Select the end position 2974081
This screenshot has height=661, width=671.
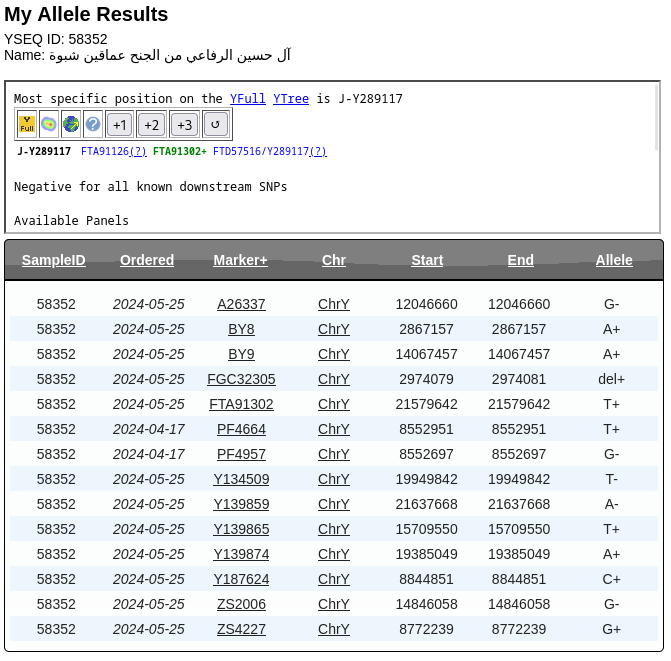(x=519, y=379)
